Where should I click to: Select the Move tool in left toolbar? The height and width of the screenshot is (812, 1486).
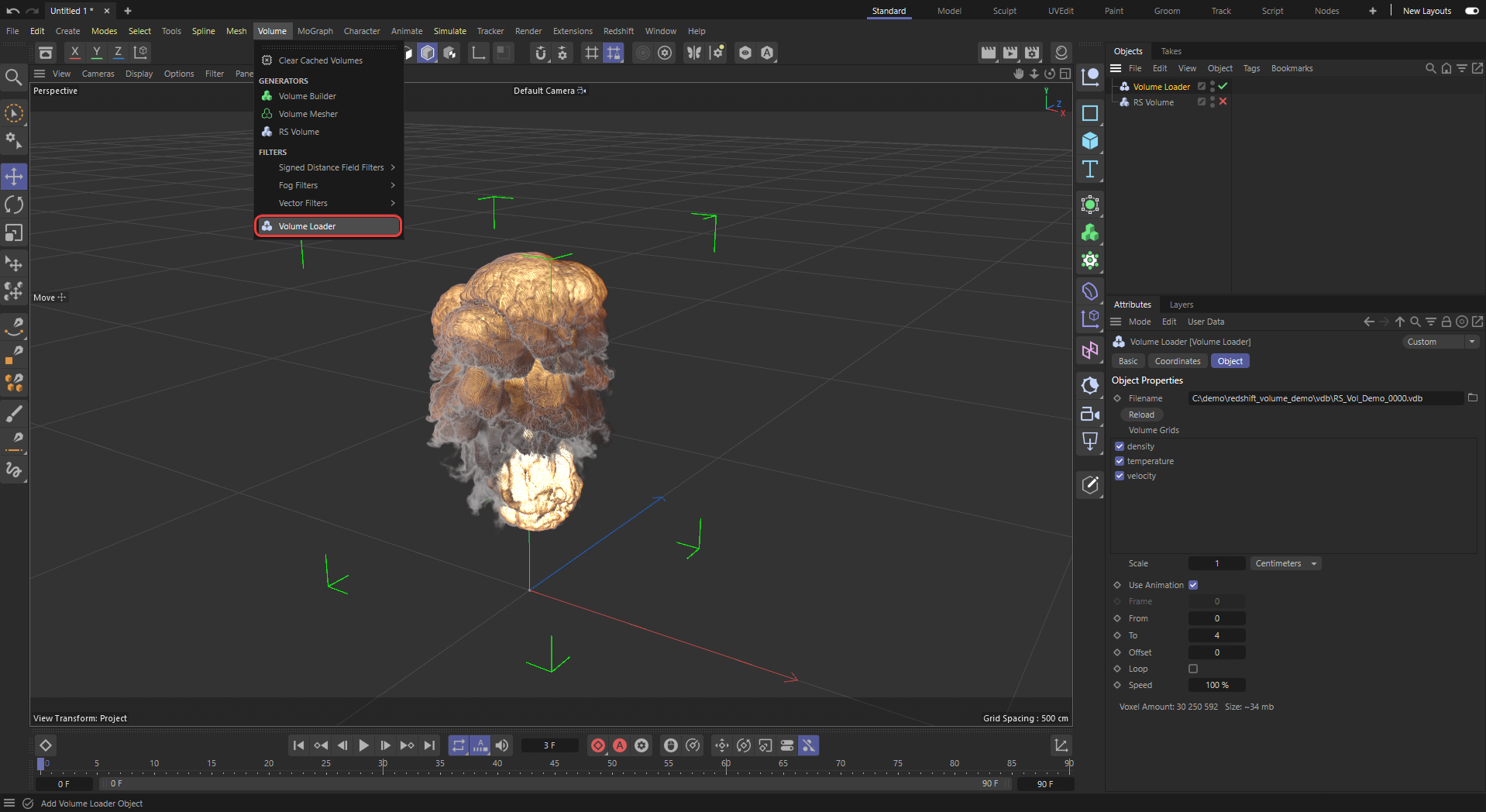14,177
